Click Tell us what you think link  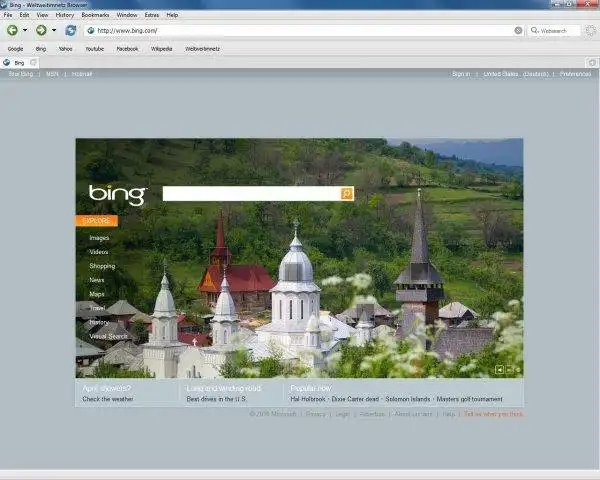(493, 414)
